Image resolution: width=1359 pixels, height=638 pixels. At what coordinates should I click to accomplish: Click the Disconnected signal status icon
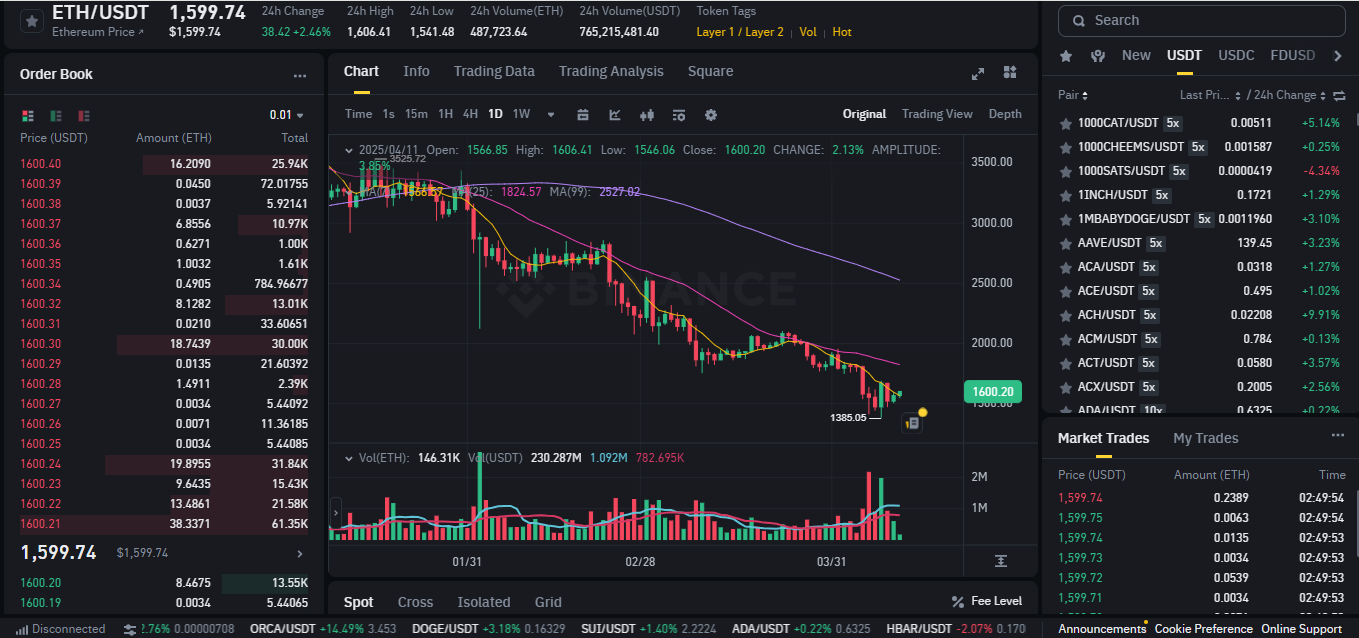[x=20, y=629]
